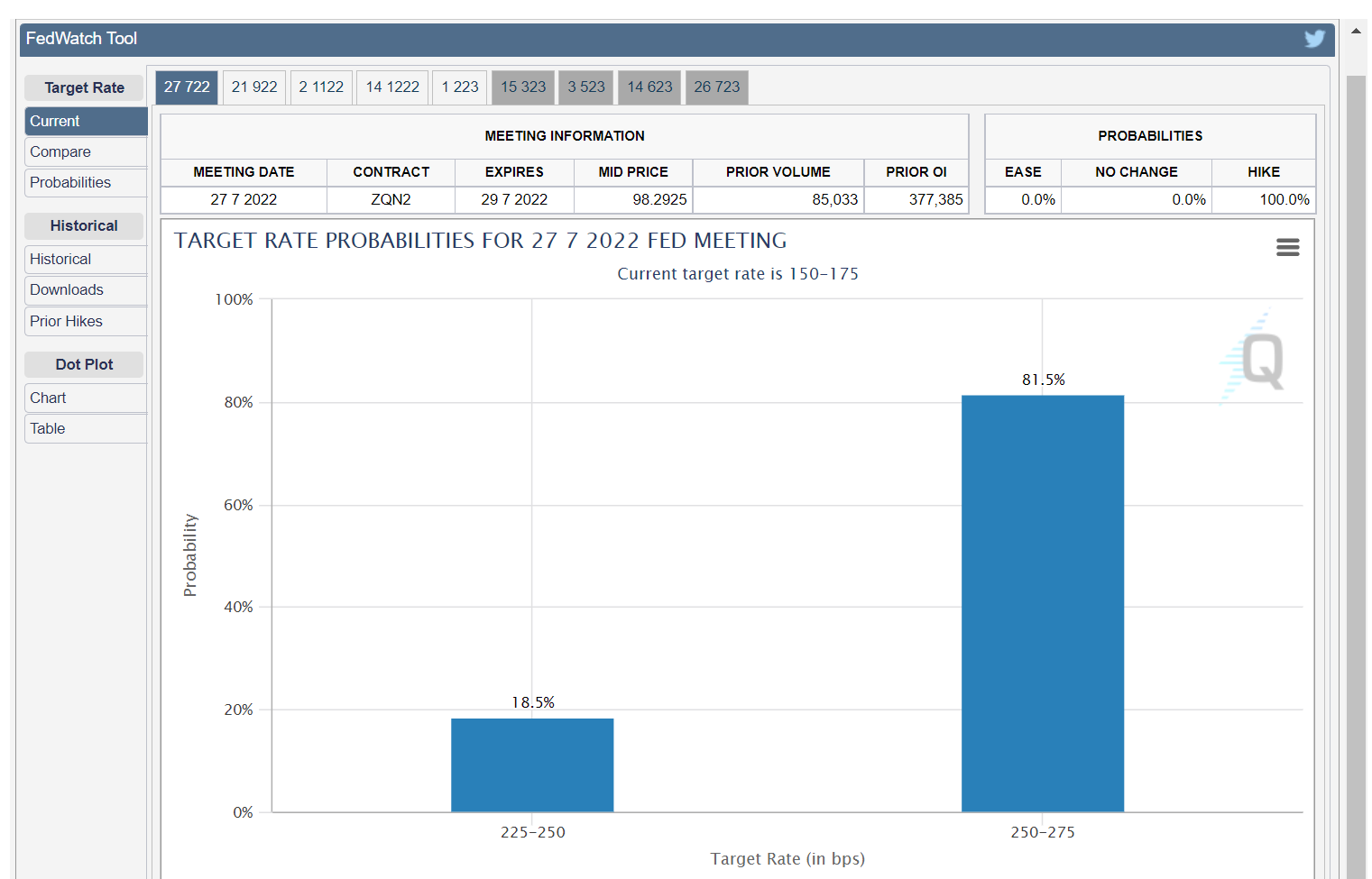
Task: Open the Dot Plot Chart view
Action: (x=86, y=398)
